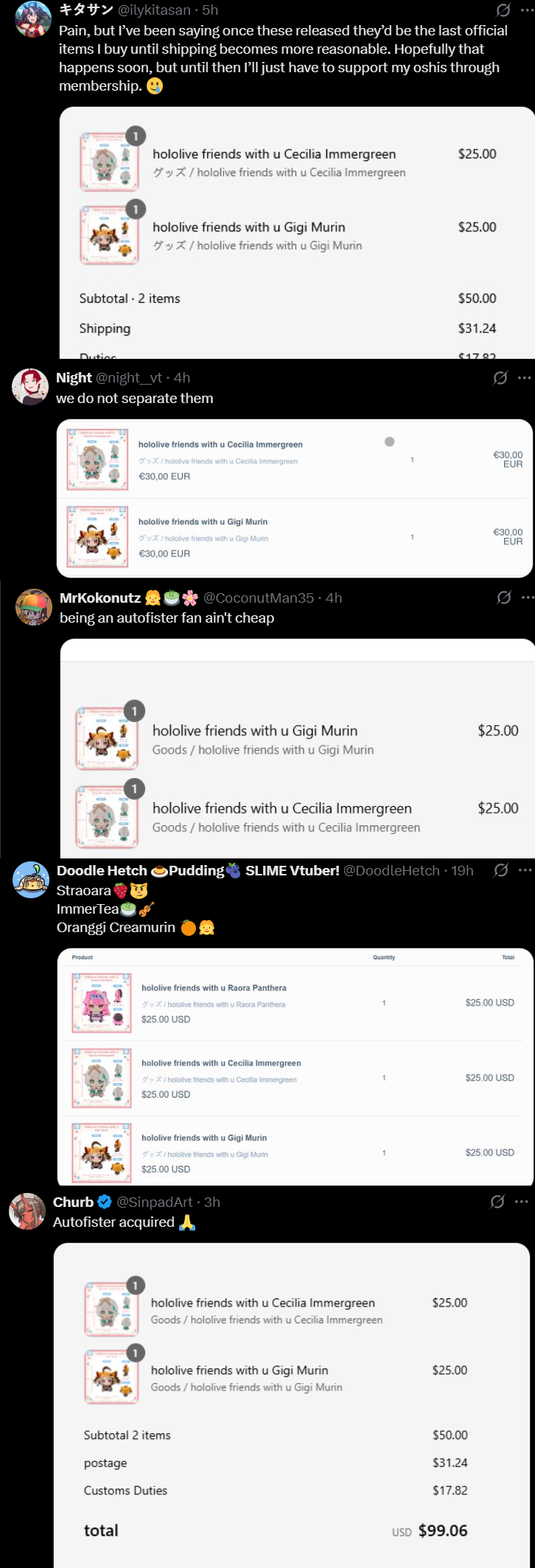The height and width of the screenshot is (1568, 535).
Task: Click the Grok icon on Churb's tweet
Action: [x=498, y=1201]
